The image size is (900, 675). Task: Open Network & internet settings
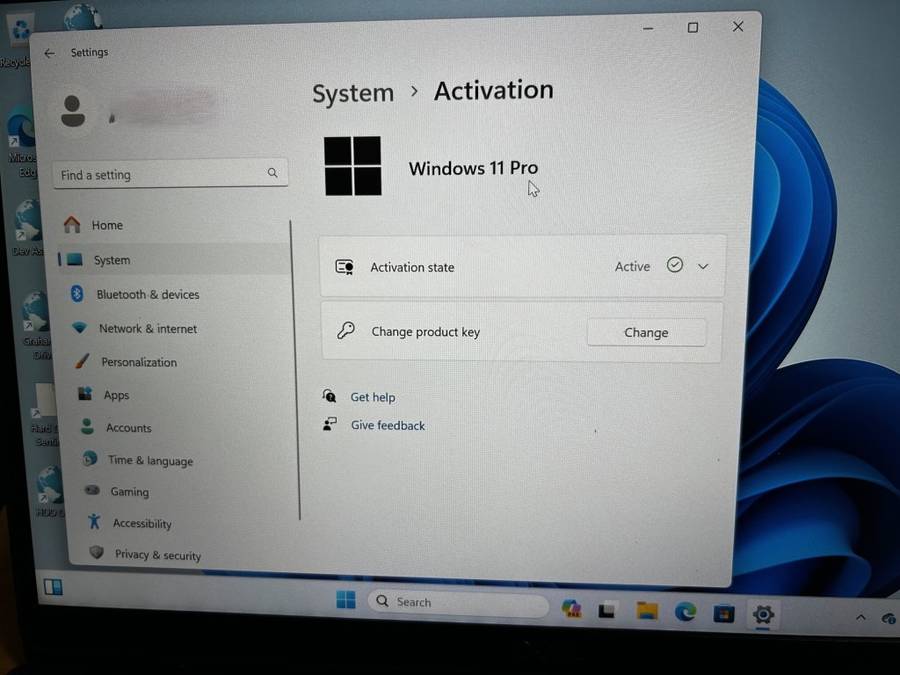click(x=147, y=329)
